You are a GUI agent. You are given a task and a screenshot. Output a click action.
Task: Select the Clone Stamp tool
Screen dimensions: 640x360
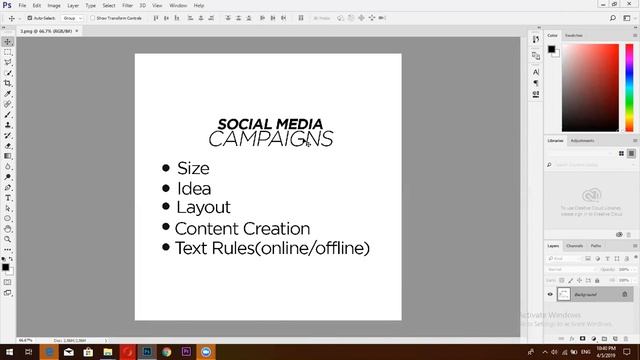tap(8, 125)
